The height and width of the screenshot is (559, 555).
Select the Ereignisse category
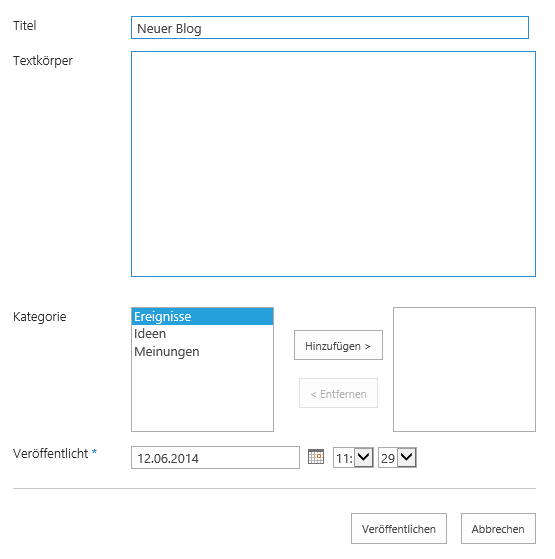tap(202, 317)
